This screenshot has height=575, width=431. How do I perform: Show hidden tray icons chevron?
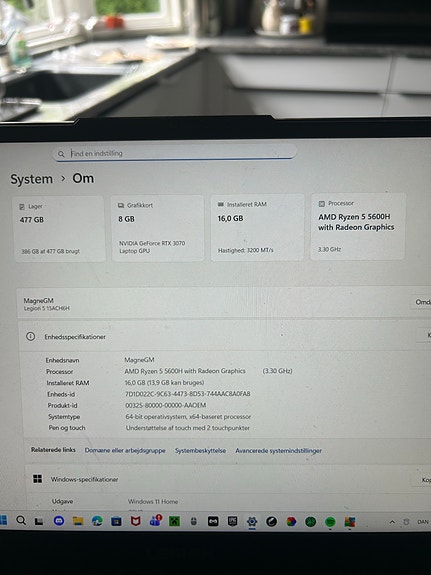pyautogui.click(x=392, y=522)
